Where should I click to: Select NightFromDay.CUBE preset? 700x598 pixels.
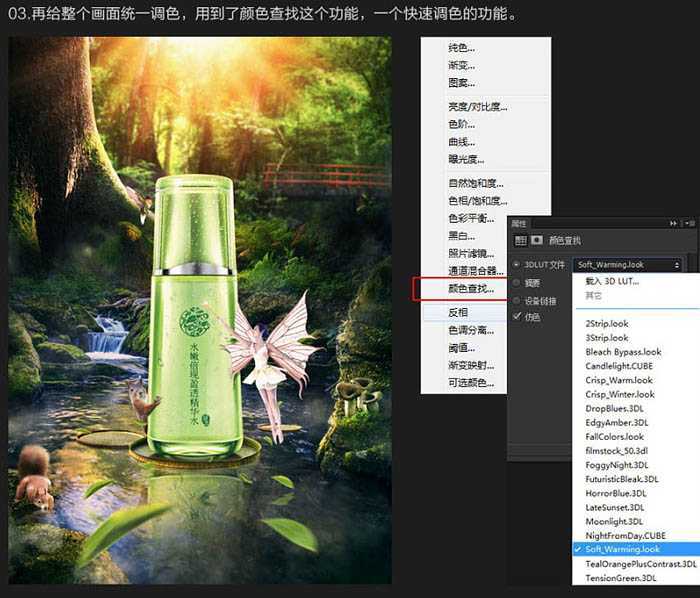[x=625, y=536]
